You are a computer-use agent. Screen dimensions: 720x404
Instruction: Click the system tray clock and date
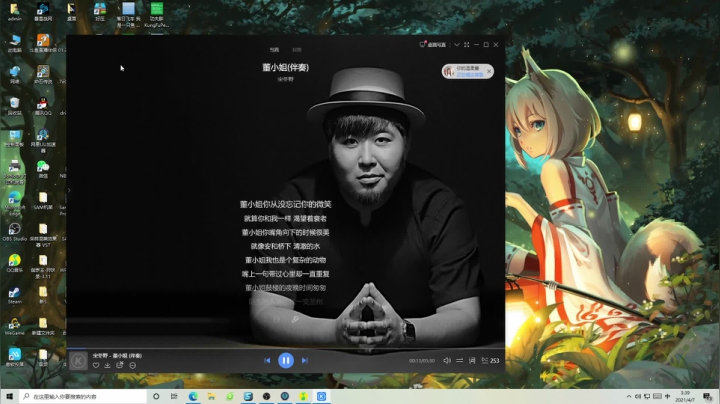click(686, 396)
